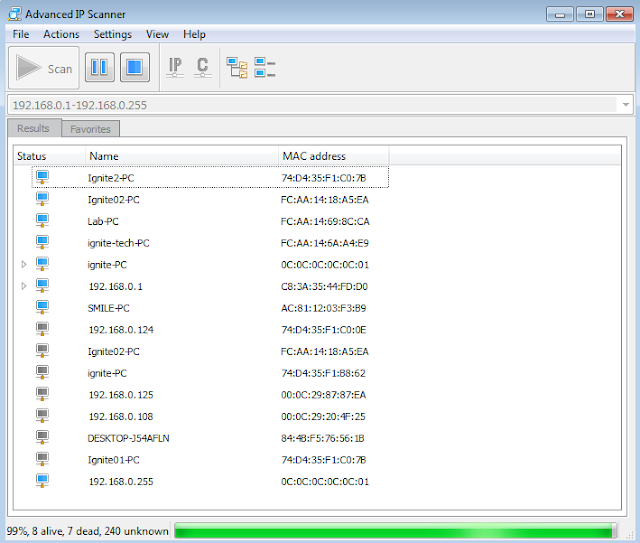Select the Results tab
640x543 pixels.
point(33,128)
